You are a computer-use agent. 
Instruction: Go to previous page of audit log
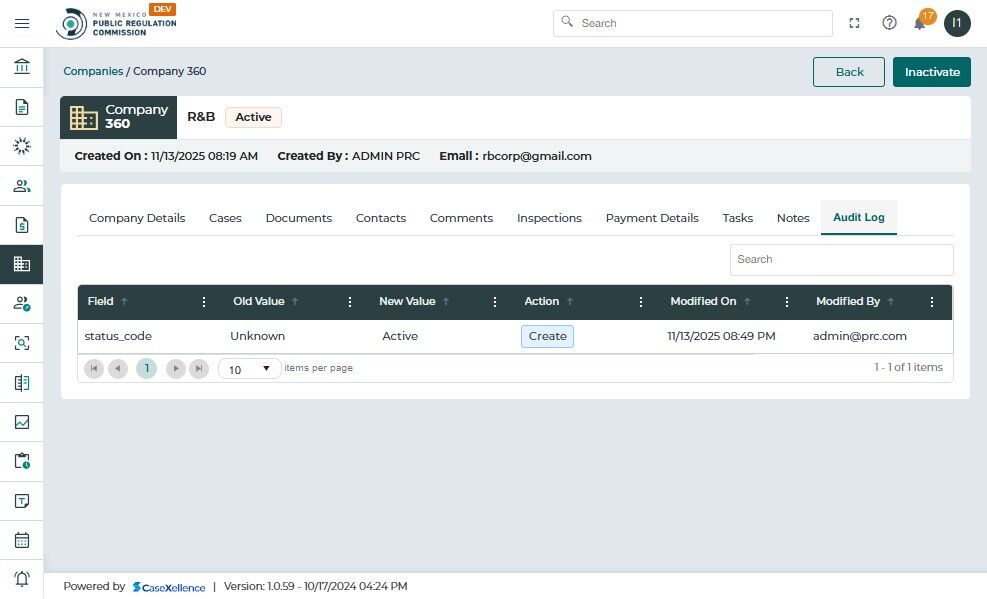click(x=118, y=368)
